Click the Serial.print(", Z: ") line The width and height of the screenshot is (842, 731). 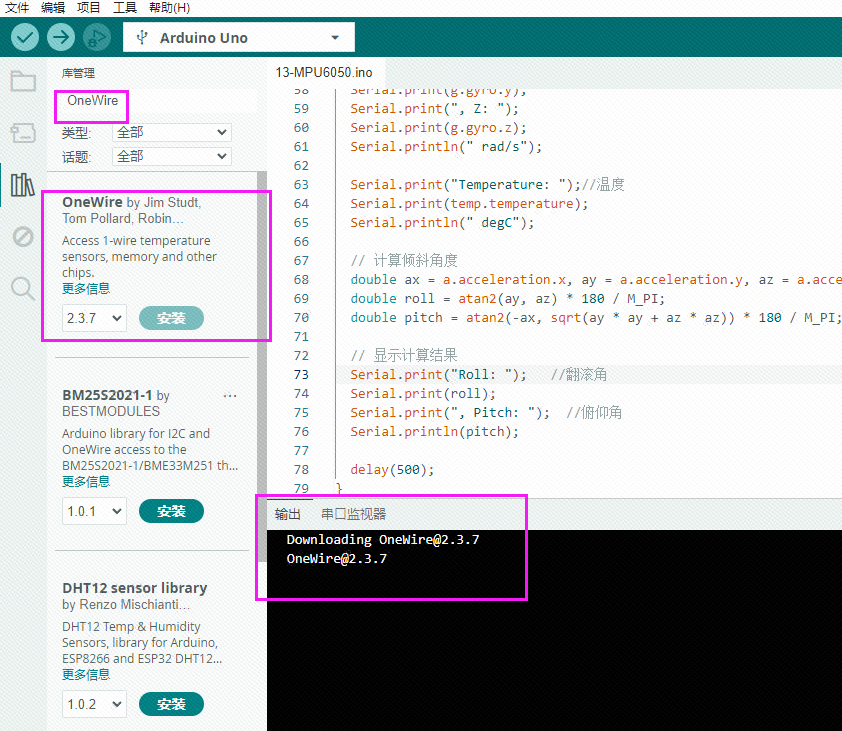434,108
